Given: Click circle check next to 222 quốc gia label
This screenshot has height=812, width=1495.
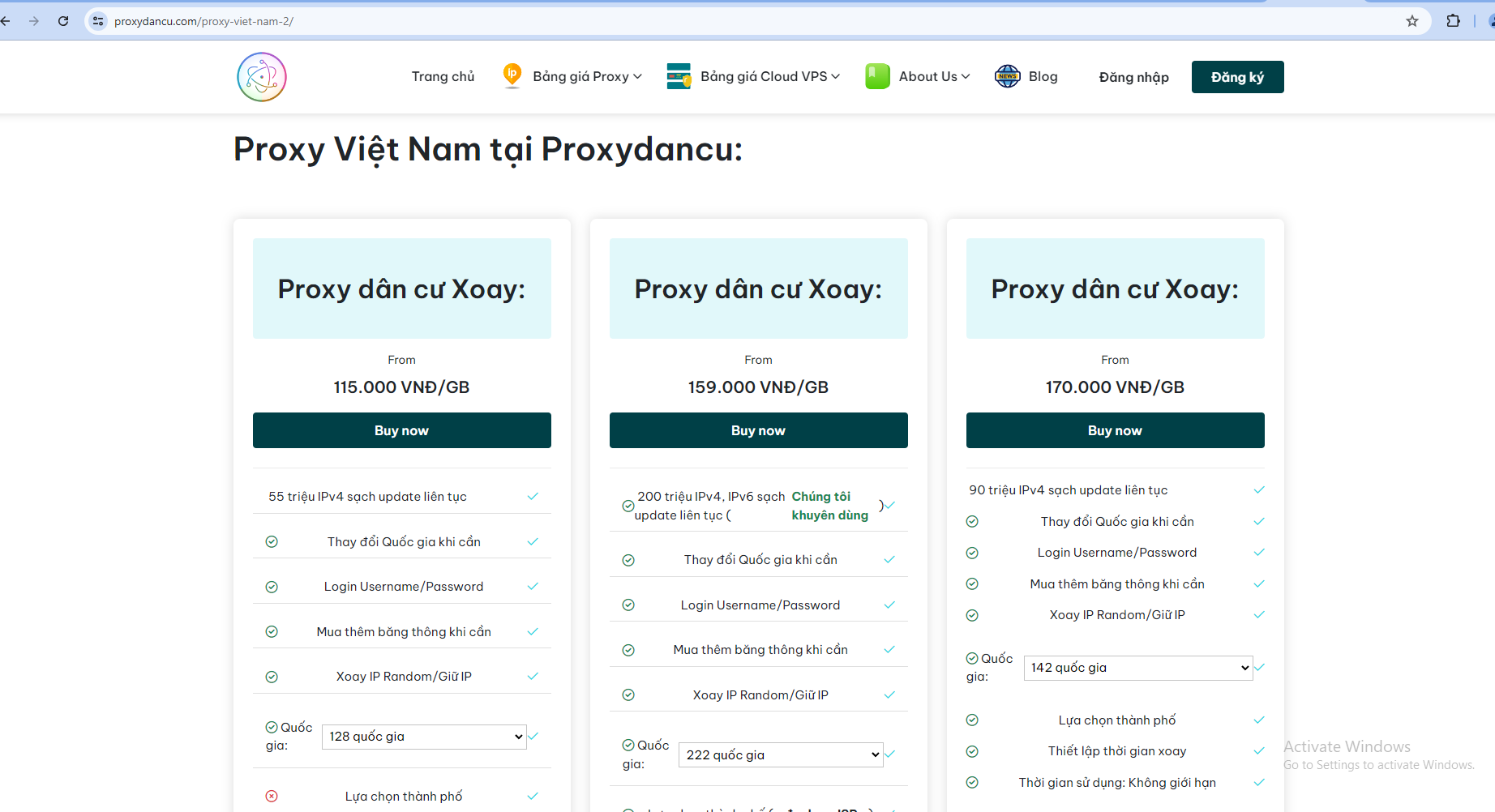Looking at the screenshot, I should pyautogui.click(x=628, y=745).
